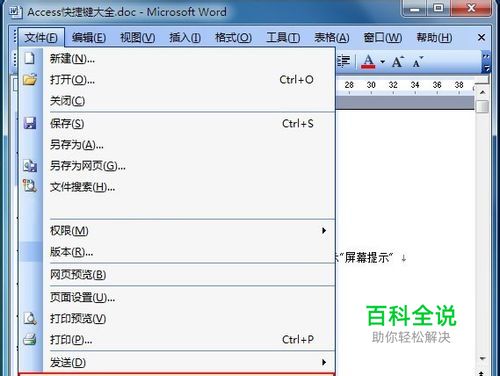Open the toolbar options overflow button
The image size is (500, 376).
[x=486, y=62]
